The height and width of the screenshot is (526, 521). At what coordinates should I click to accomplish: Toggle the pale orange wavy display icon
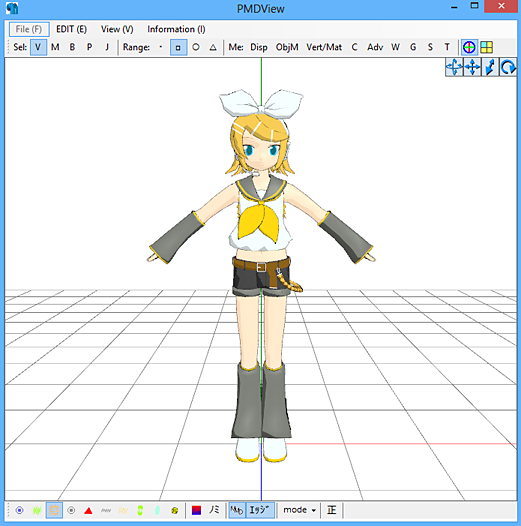(x=123, y=510)
